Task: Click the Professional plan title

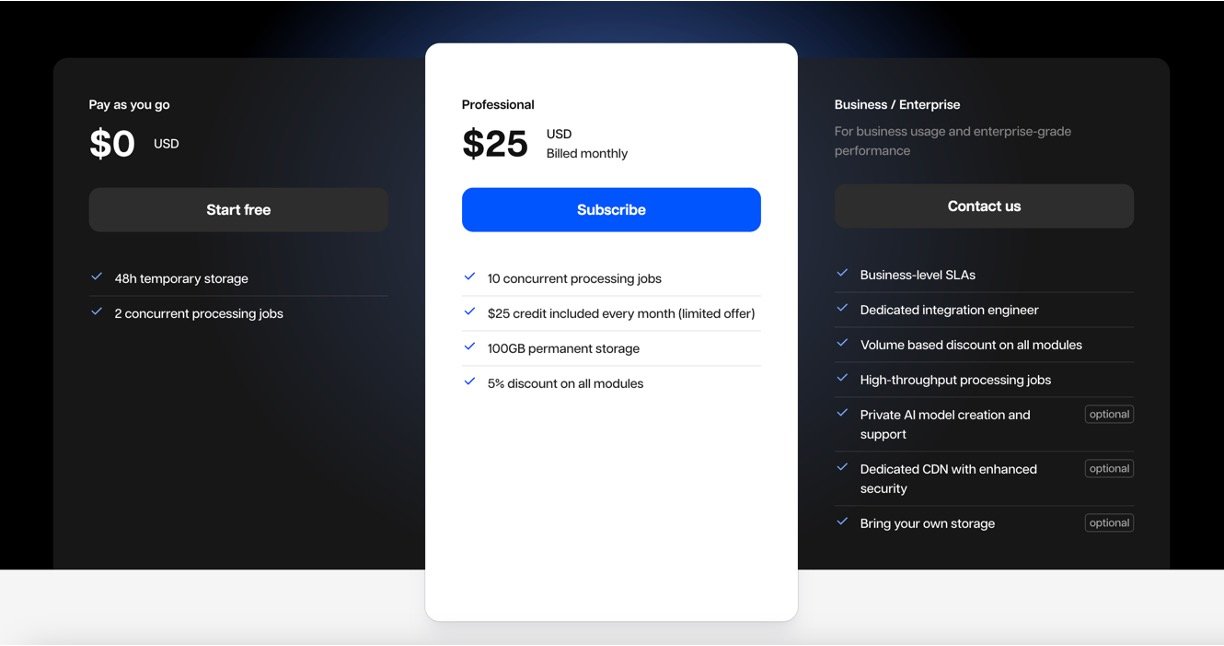Action: (498, 105)
